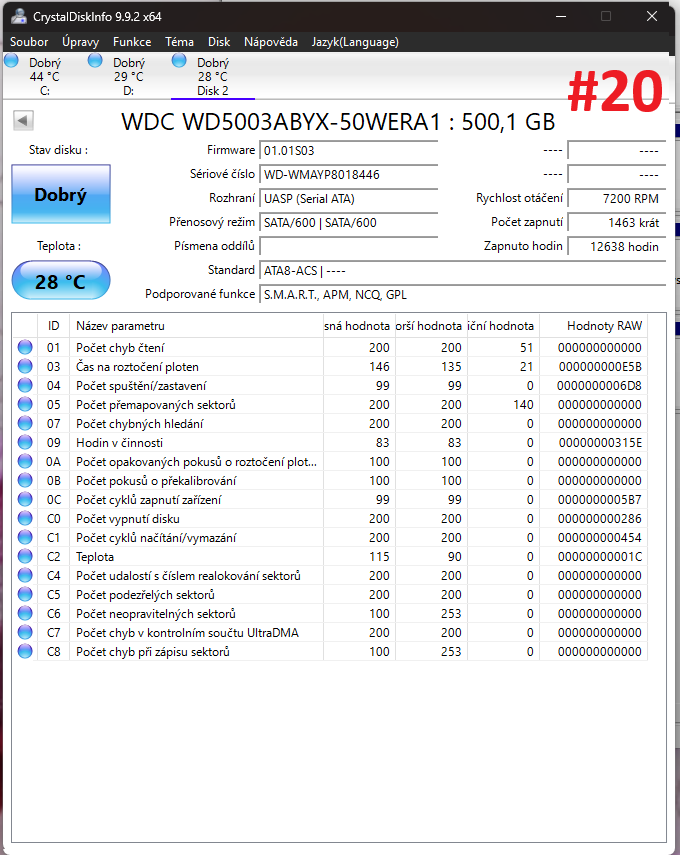Image resolution: width=680 pixels, height=855 pixels.
Task: Click status icon of attribute 0C row
Action: coord(25,499)
